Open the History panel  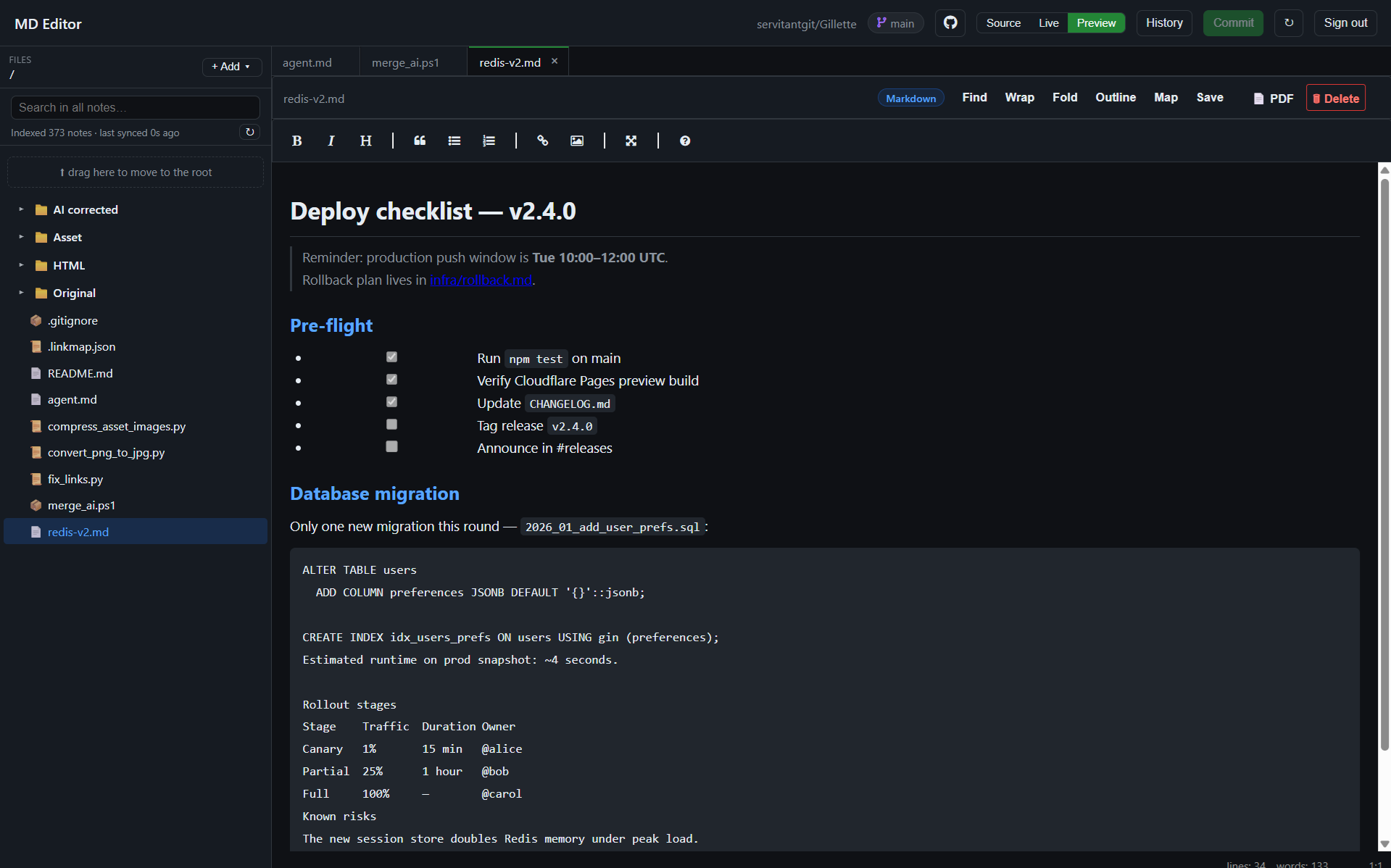pyautogui.click(x=1164, y=23)
